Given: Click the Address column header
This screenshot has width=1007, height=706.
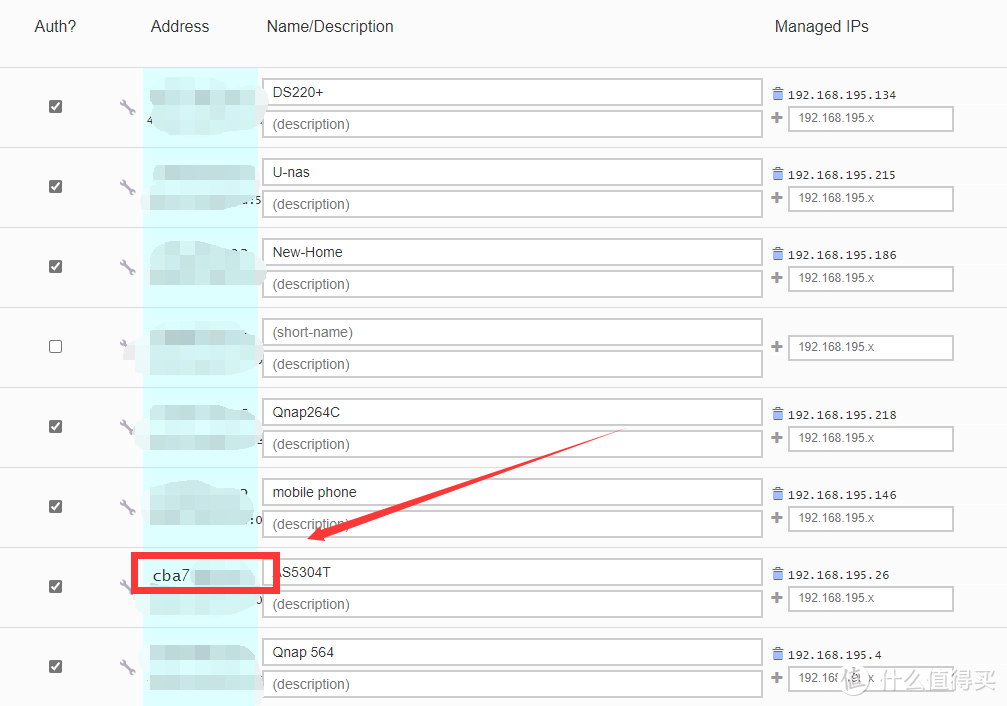Looking at the screenshot, I should pyautogui.click(x=180, y=27).
